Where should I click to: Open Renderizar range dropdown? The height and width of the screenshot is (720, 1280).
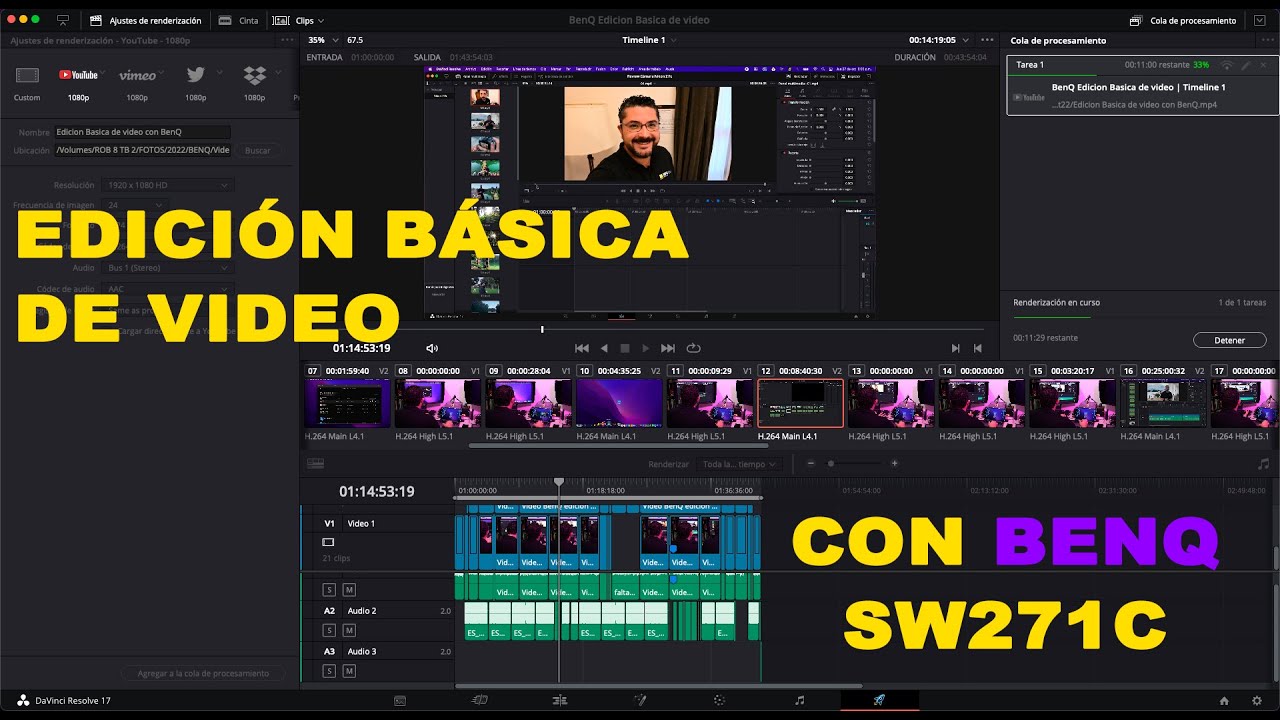tap(740, 464)
